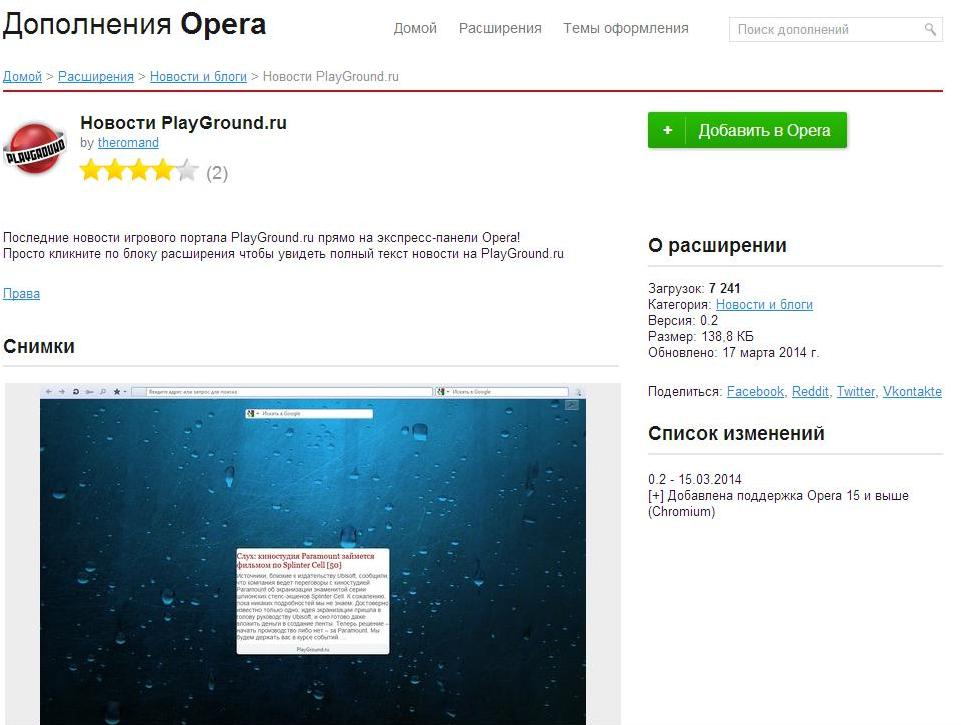961x725 pixels.
Task: Enlarge the extension screenshot thumbnail
Action: click(313, 554)
